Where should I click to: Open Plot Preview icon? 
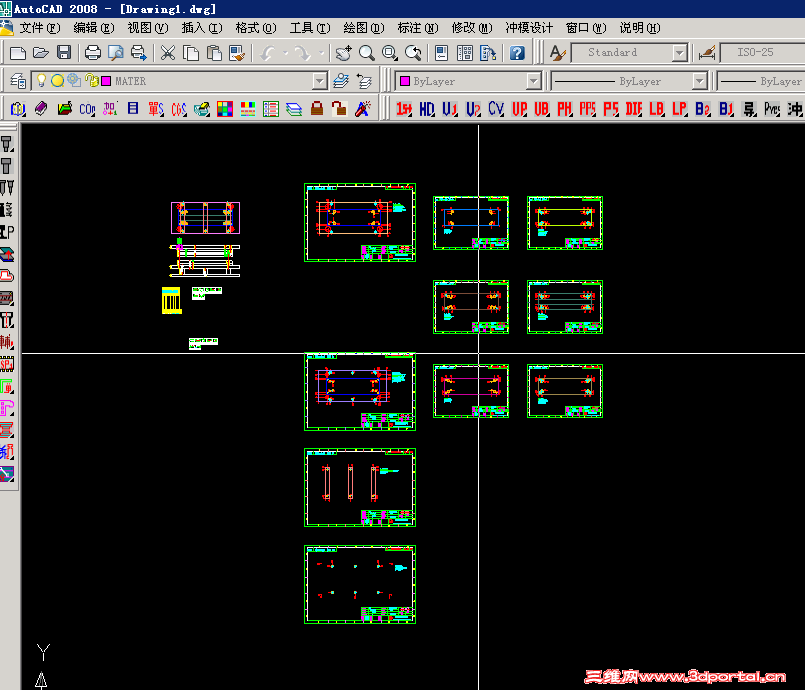click(116, 53)
